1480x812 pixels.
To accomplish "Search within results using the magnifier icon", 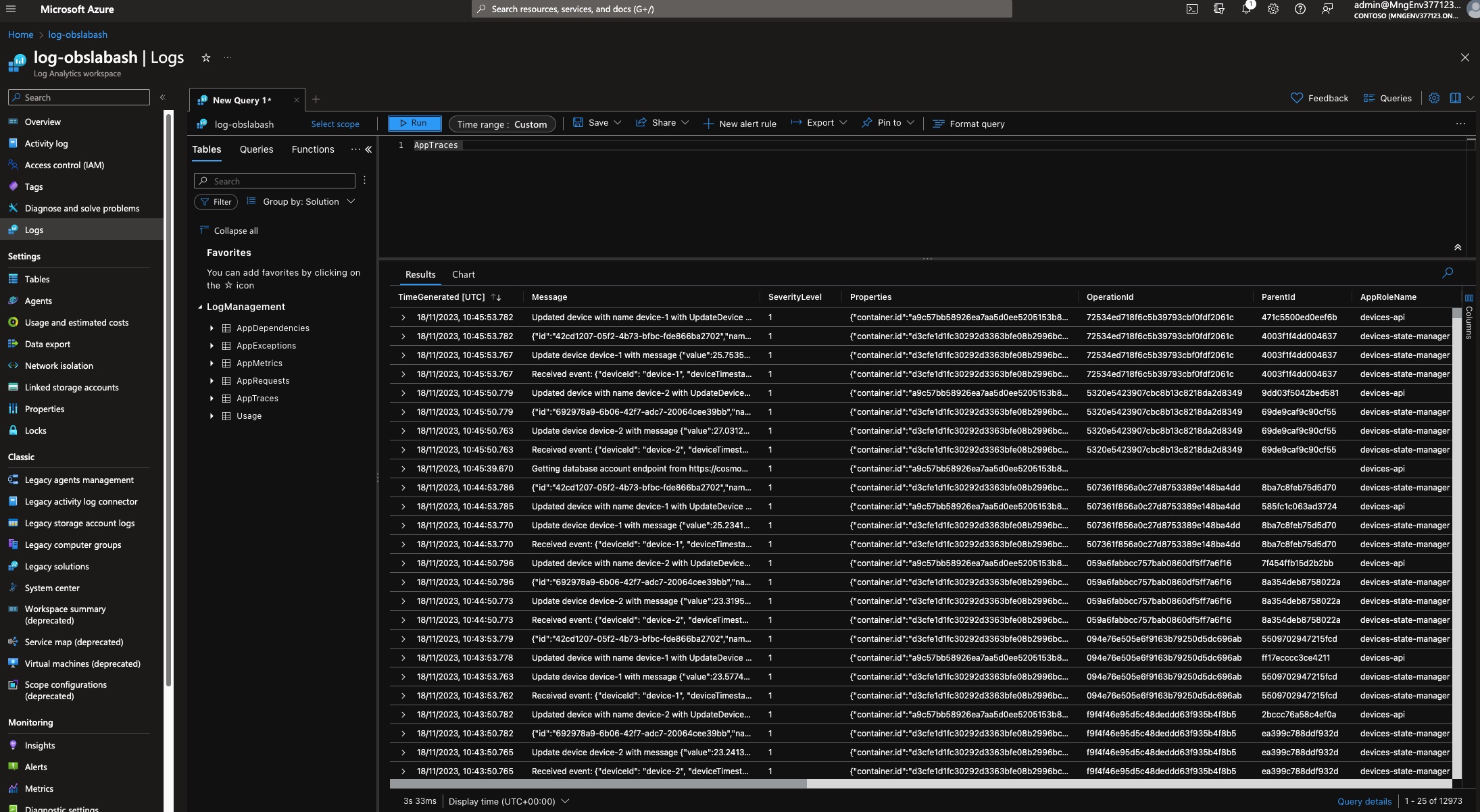I will (x=1448, y=273).
